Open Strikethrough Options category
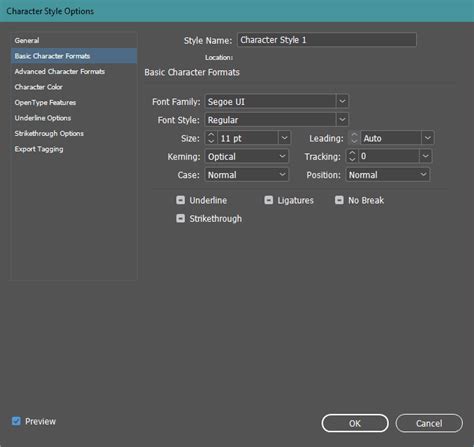 click(x=74, y=133)
